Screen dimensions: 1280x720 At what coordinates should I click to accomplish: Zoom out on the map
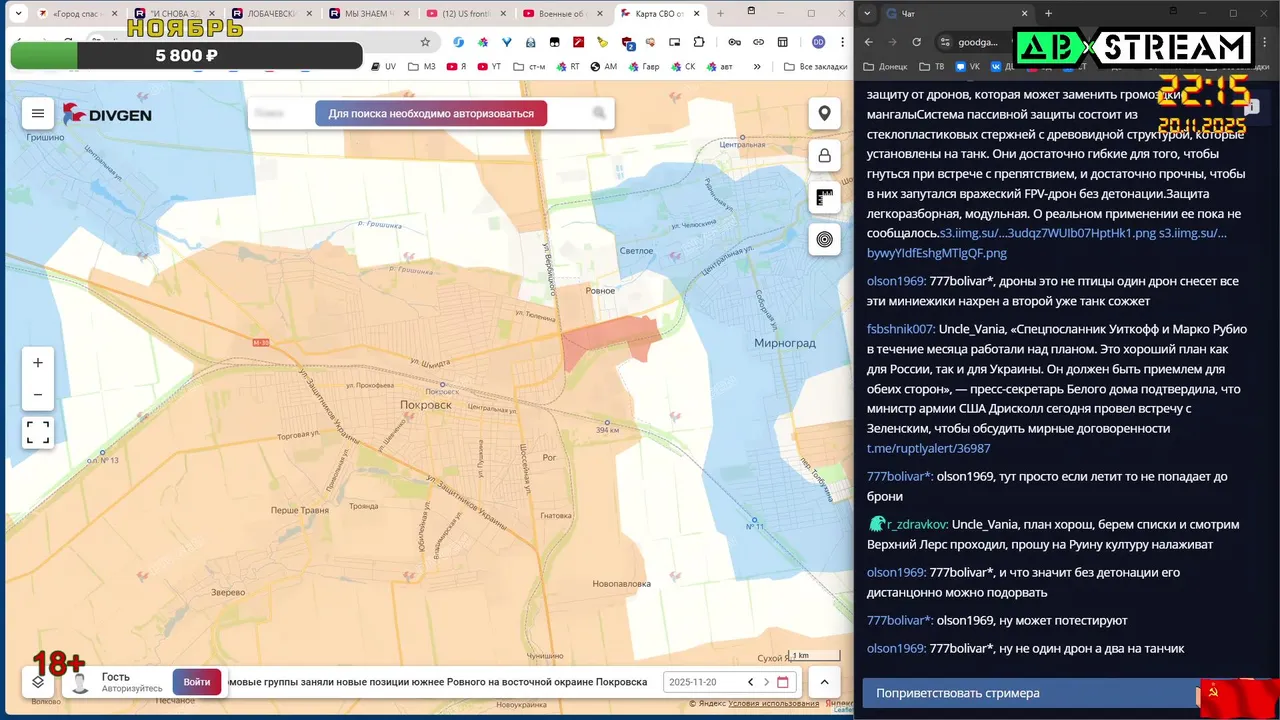point(38,394)
